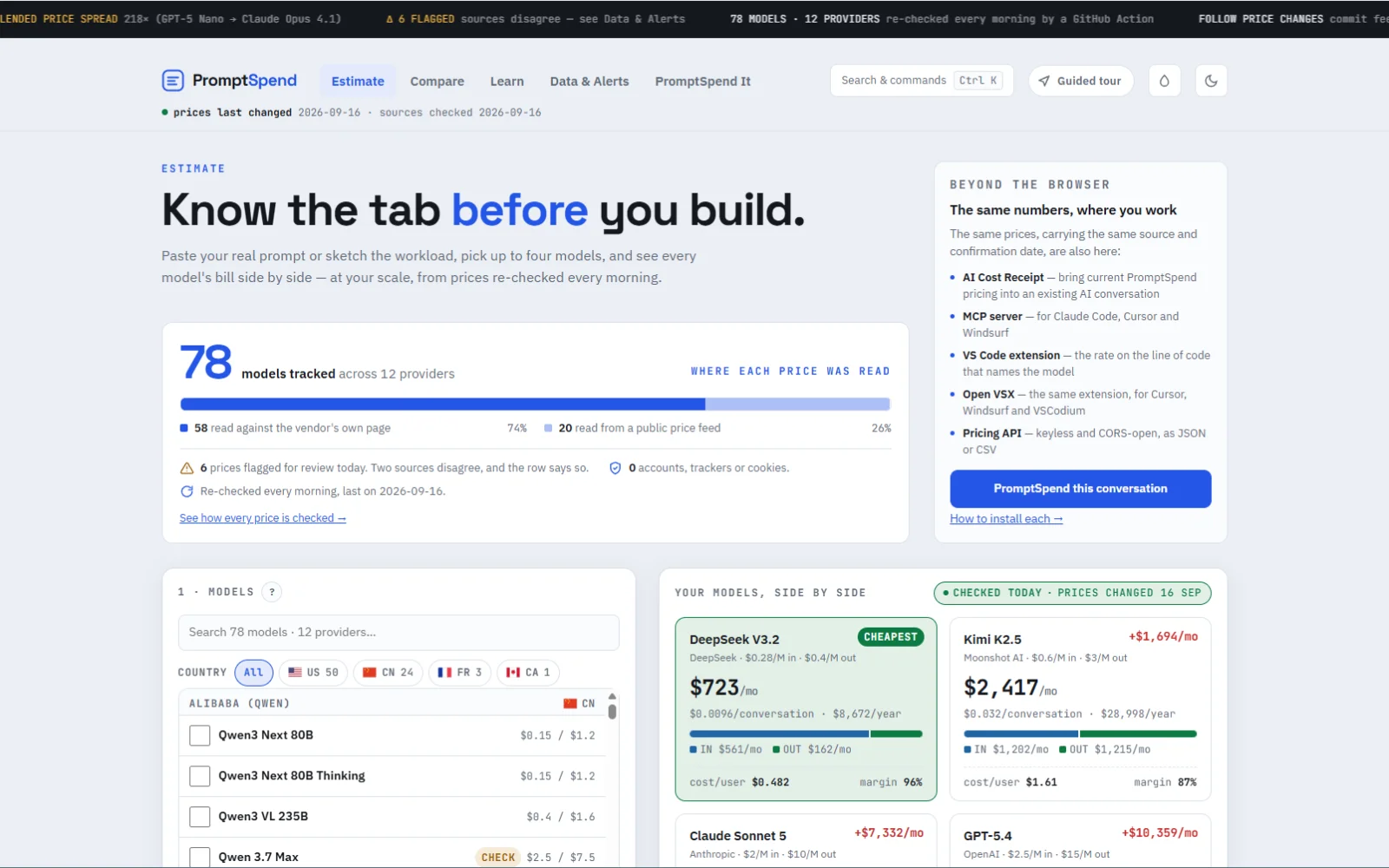Click the refresh icon beside 'Re-checked every morning'
This screenshot has width=1389, height=868.
tap(187, 491)
